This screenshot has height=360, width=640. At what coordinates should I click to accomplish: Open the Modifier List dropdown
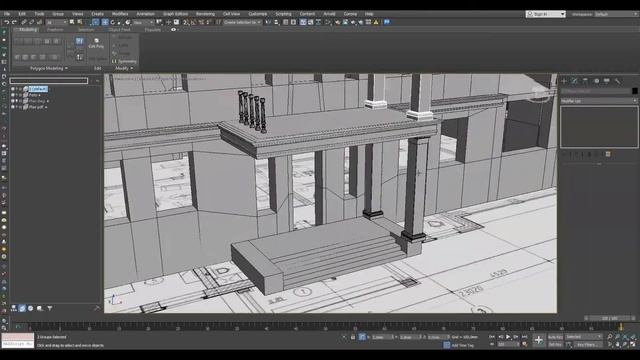tap(599, 101)
